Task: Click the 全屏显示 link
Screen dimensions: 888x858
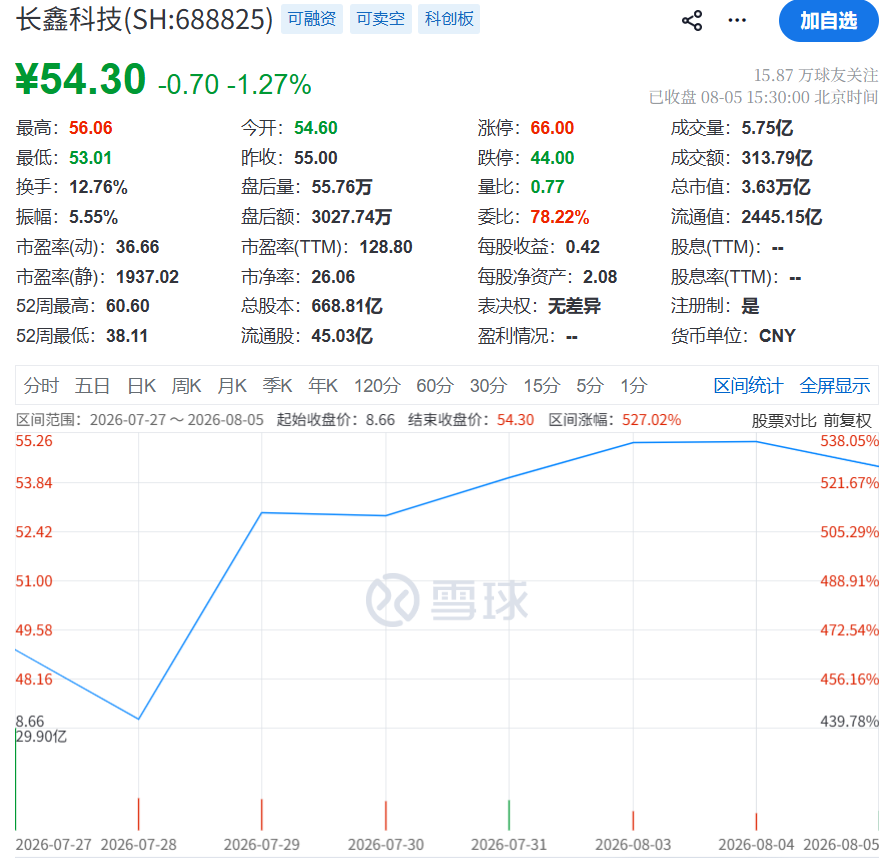Action: pos(835,386)
